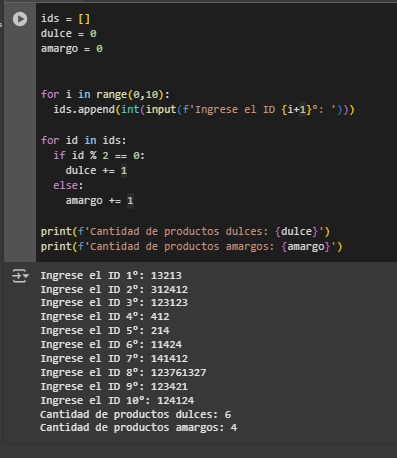Click the ids.append input code line
397x458 pixels.
pyautogui.click(x=204, y=110)
